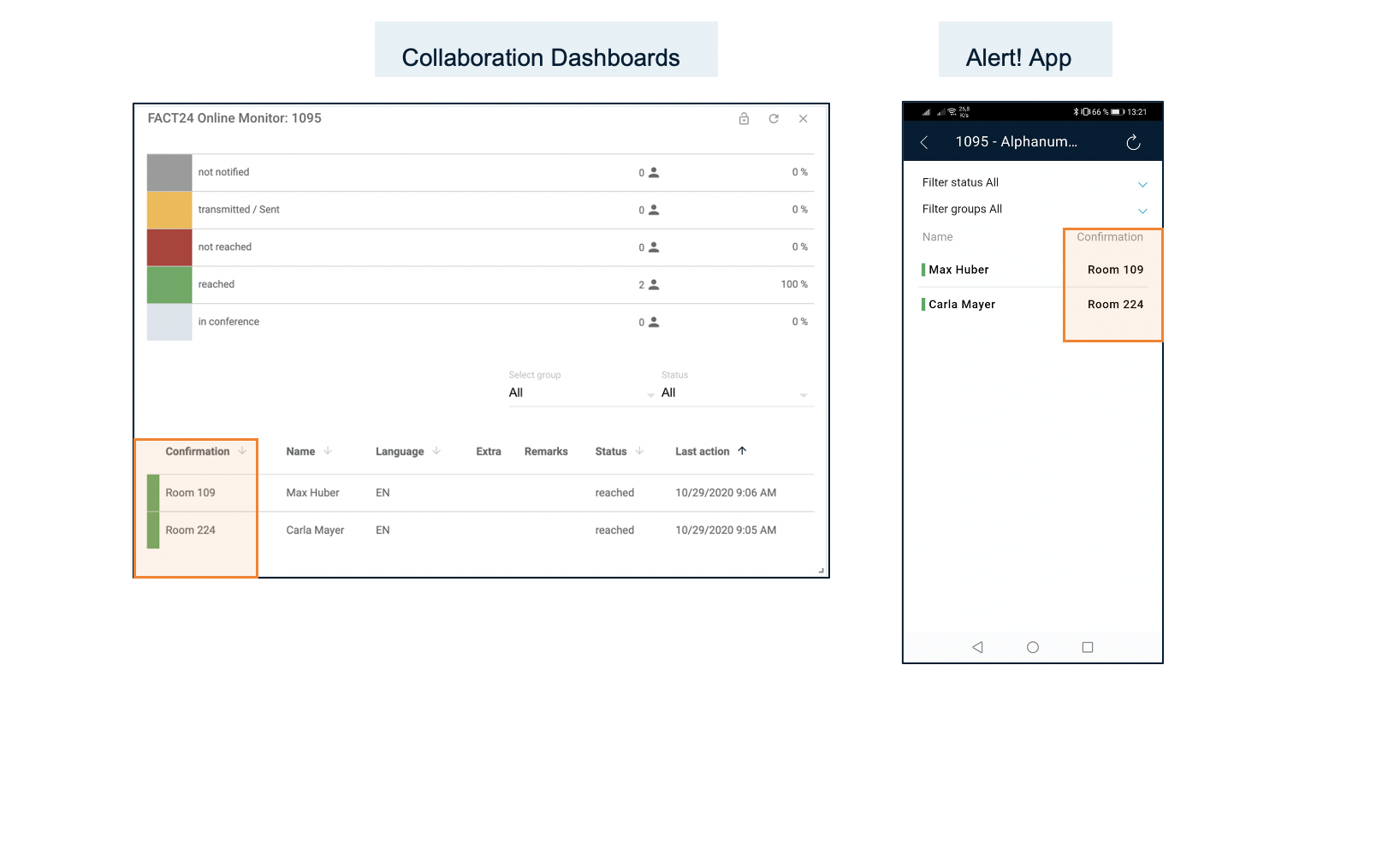
Task: Click the red 'not reached' color block
Action: point(169,247)
